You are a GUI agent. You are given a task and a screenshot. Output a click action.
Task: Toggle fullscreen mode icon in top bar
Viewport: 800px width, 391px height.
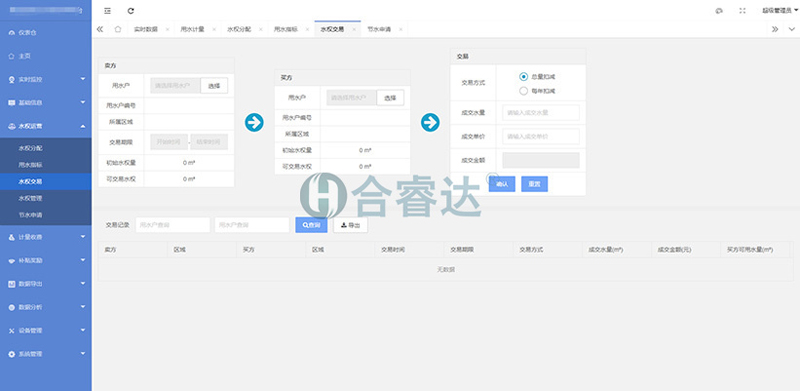coord(742,11)
